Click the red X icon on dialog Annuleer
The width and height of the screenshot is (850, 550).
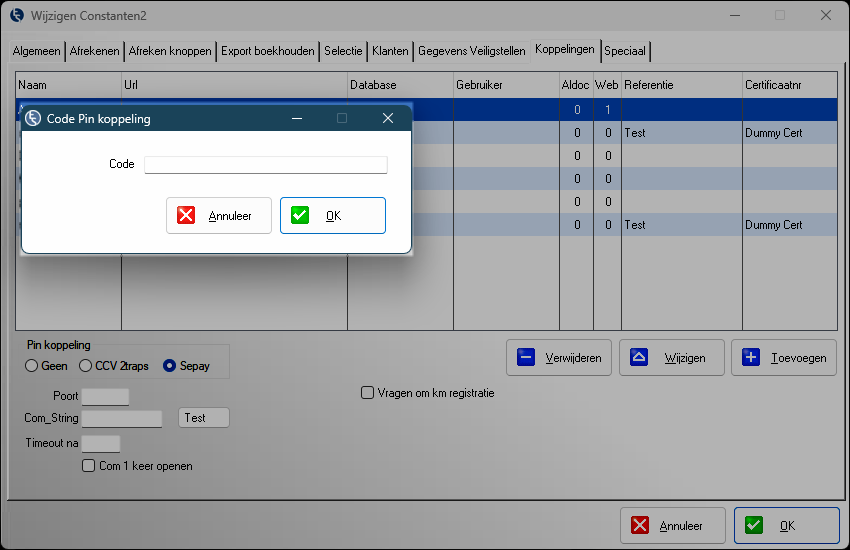[186, 215]
